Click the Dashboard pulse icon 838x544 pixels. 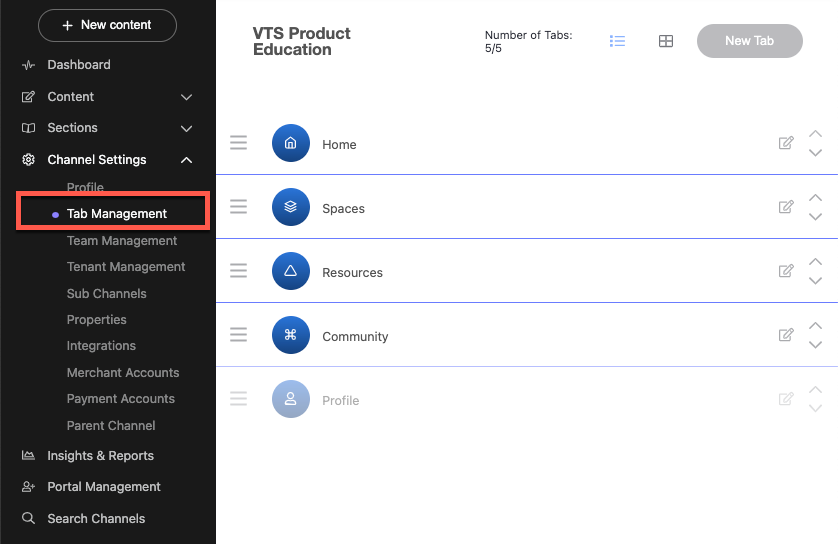pyautogui.click(x=28, y=65)
